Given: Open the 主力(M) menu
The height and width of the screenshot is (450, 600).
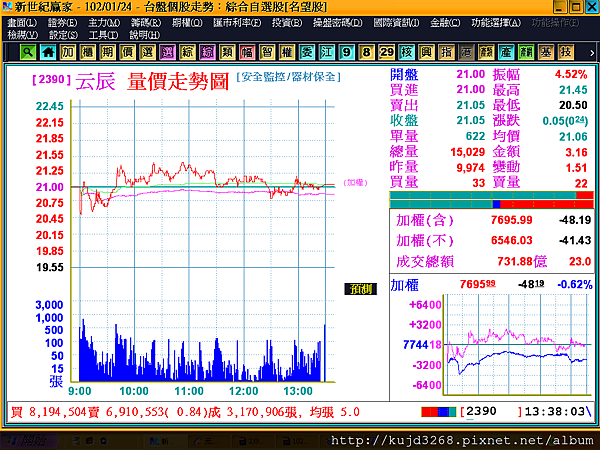Looking at the screenshot, I should click(x=104, y=23).
